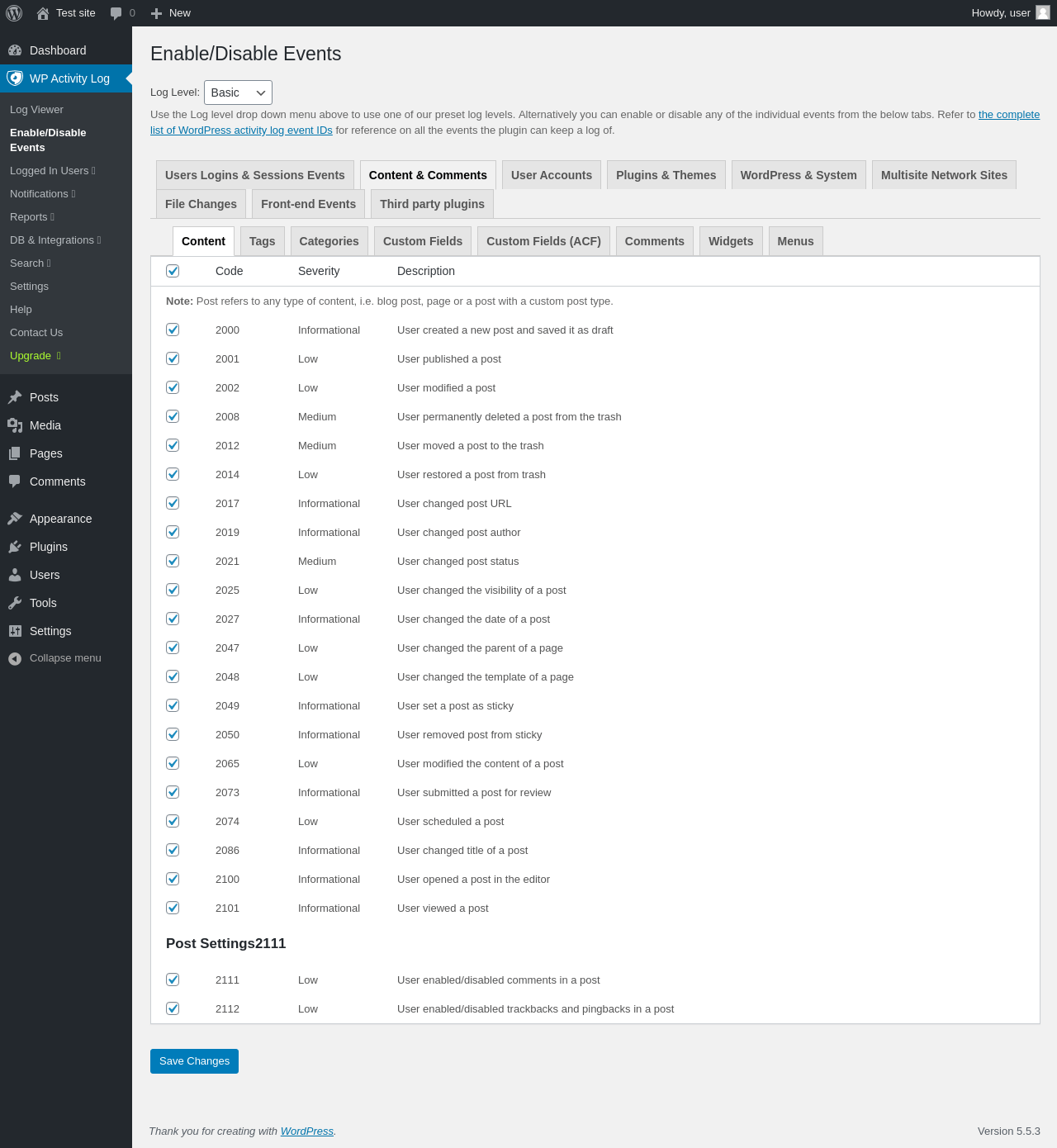Image resolution: width=1057 pixels, height=1148 pixels.
Task: Disable event 2101 User viewed a post
Action: [173, 908]
